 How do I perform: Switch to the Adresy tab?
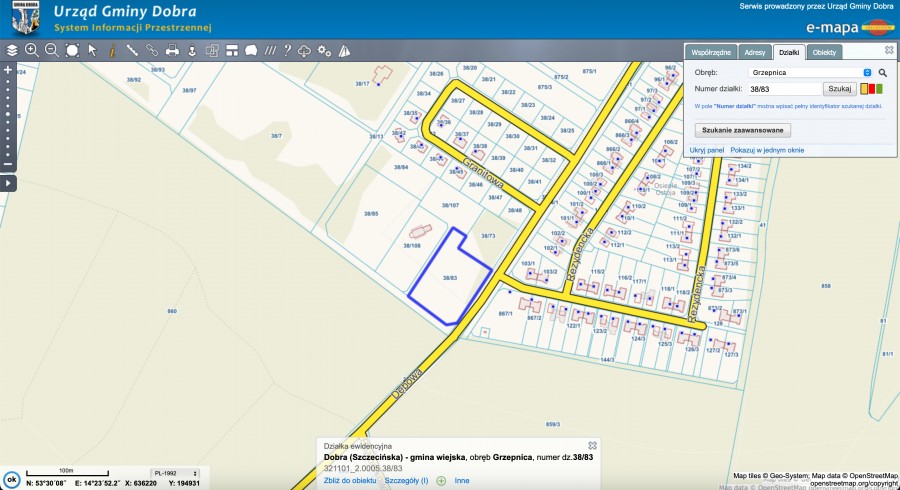point(755,51)
